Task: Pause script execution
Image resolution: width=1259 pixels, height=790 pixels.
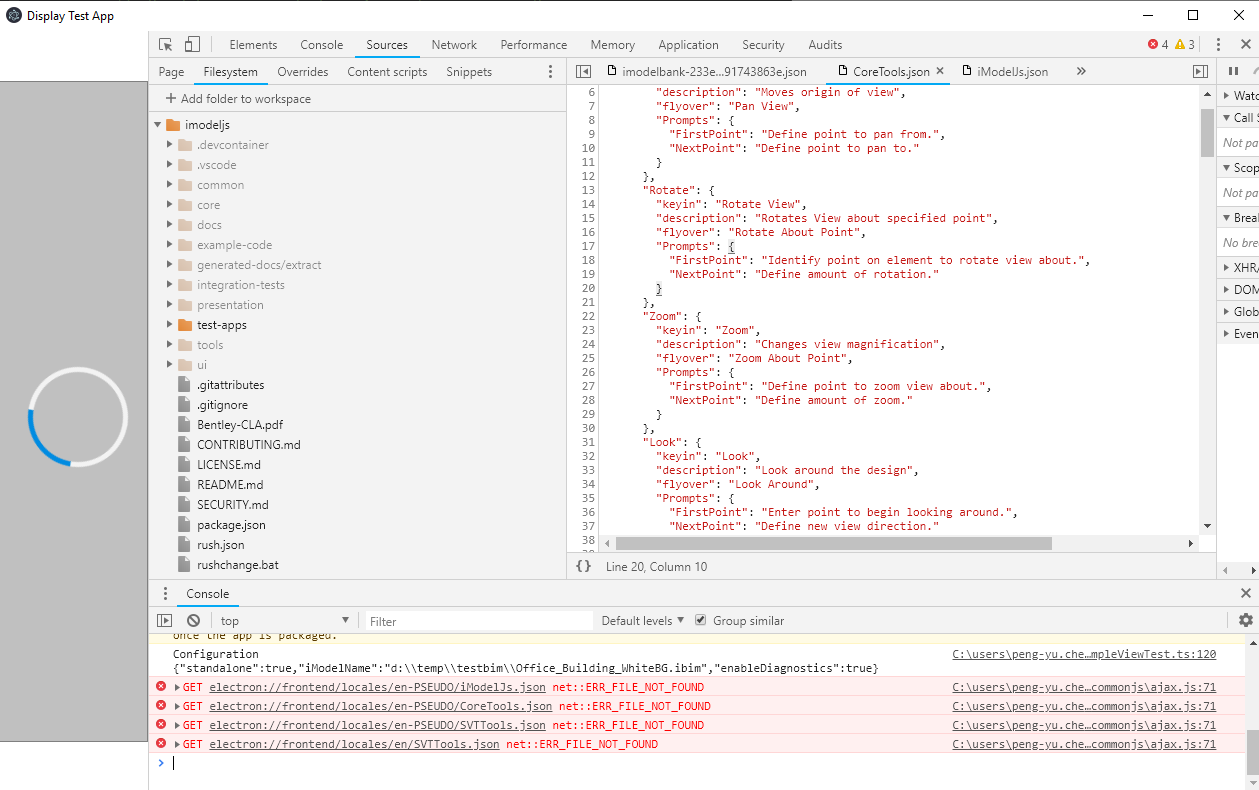Action: (x=1233, y=72)
